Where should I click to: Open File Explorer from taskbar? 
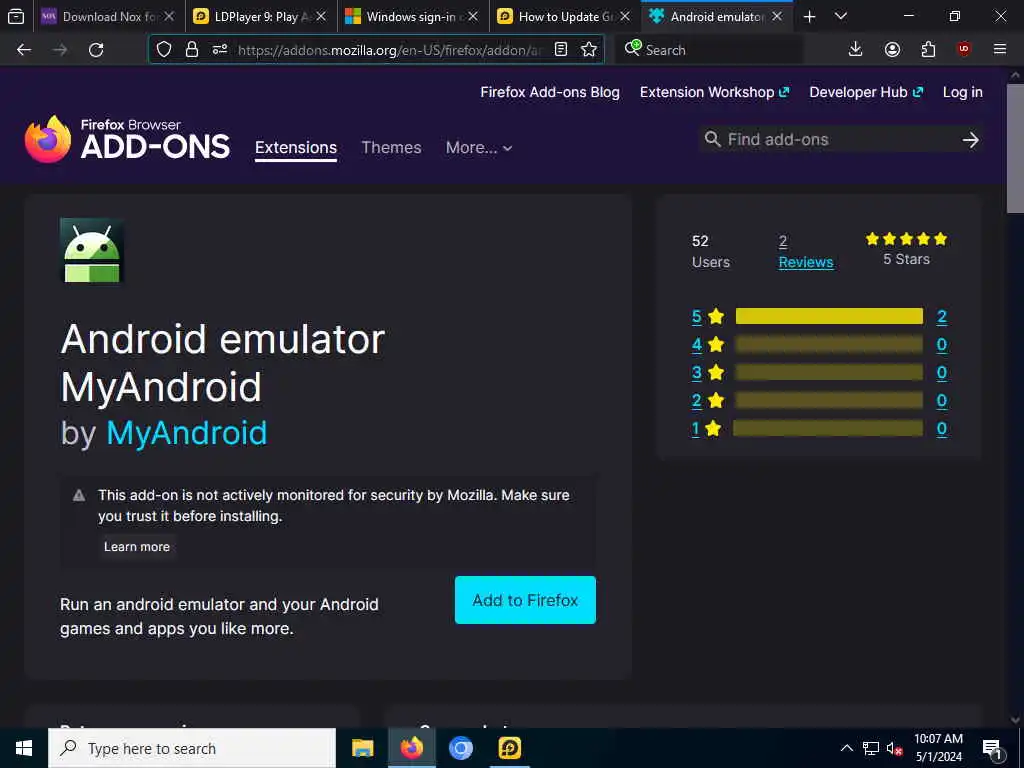362,748
